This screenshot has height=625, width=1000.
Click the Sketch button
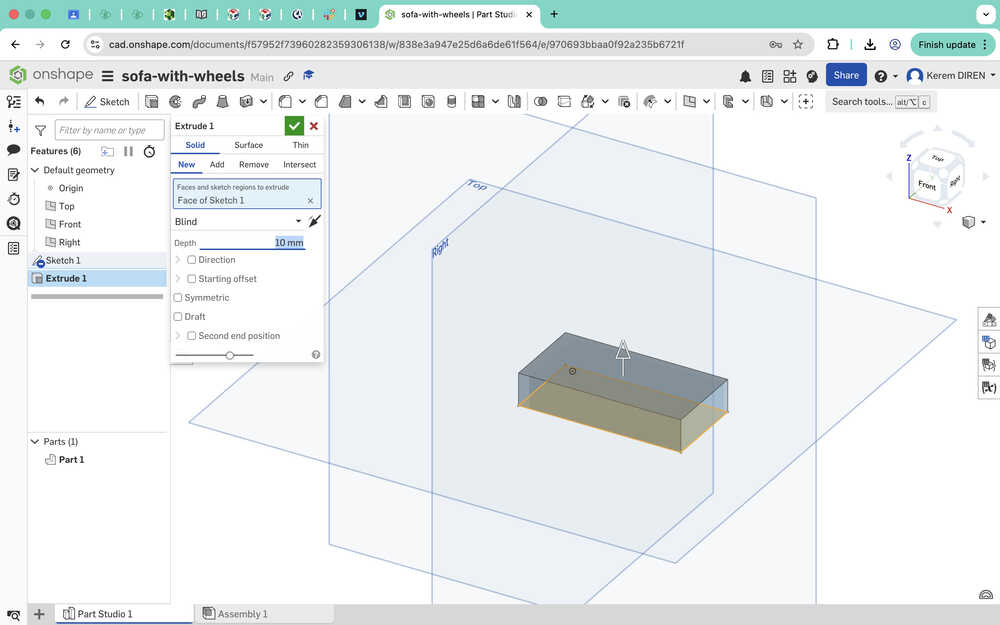pos(106,101)
